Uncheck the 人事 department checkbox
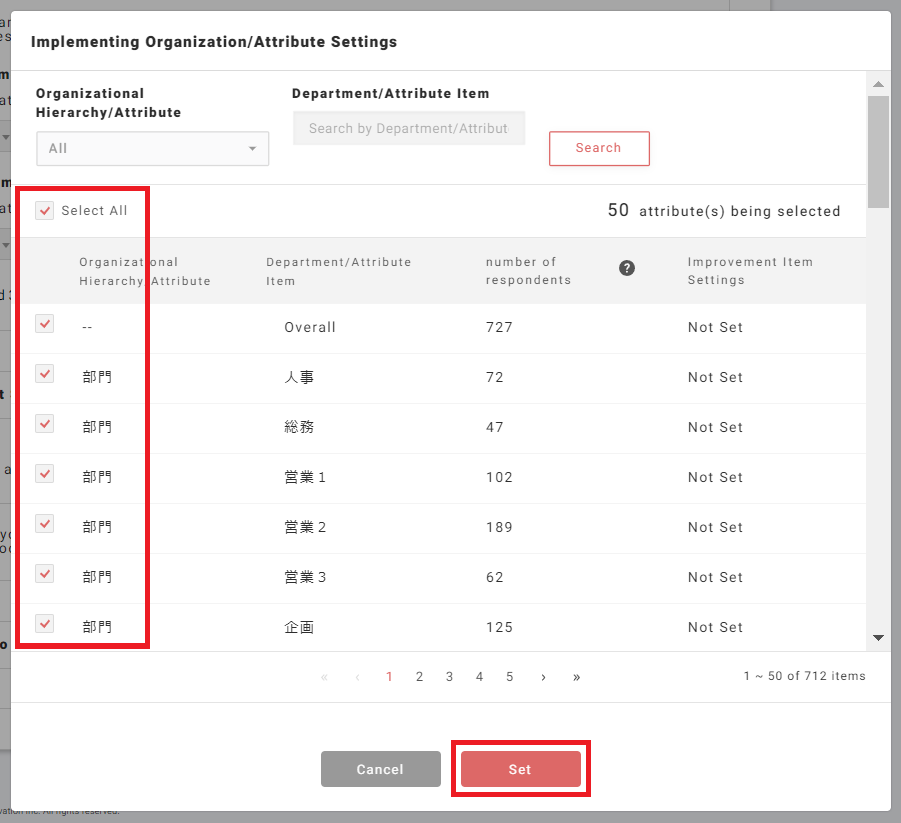The image size is (901, 823). pos(45,374)
